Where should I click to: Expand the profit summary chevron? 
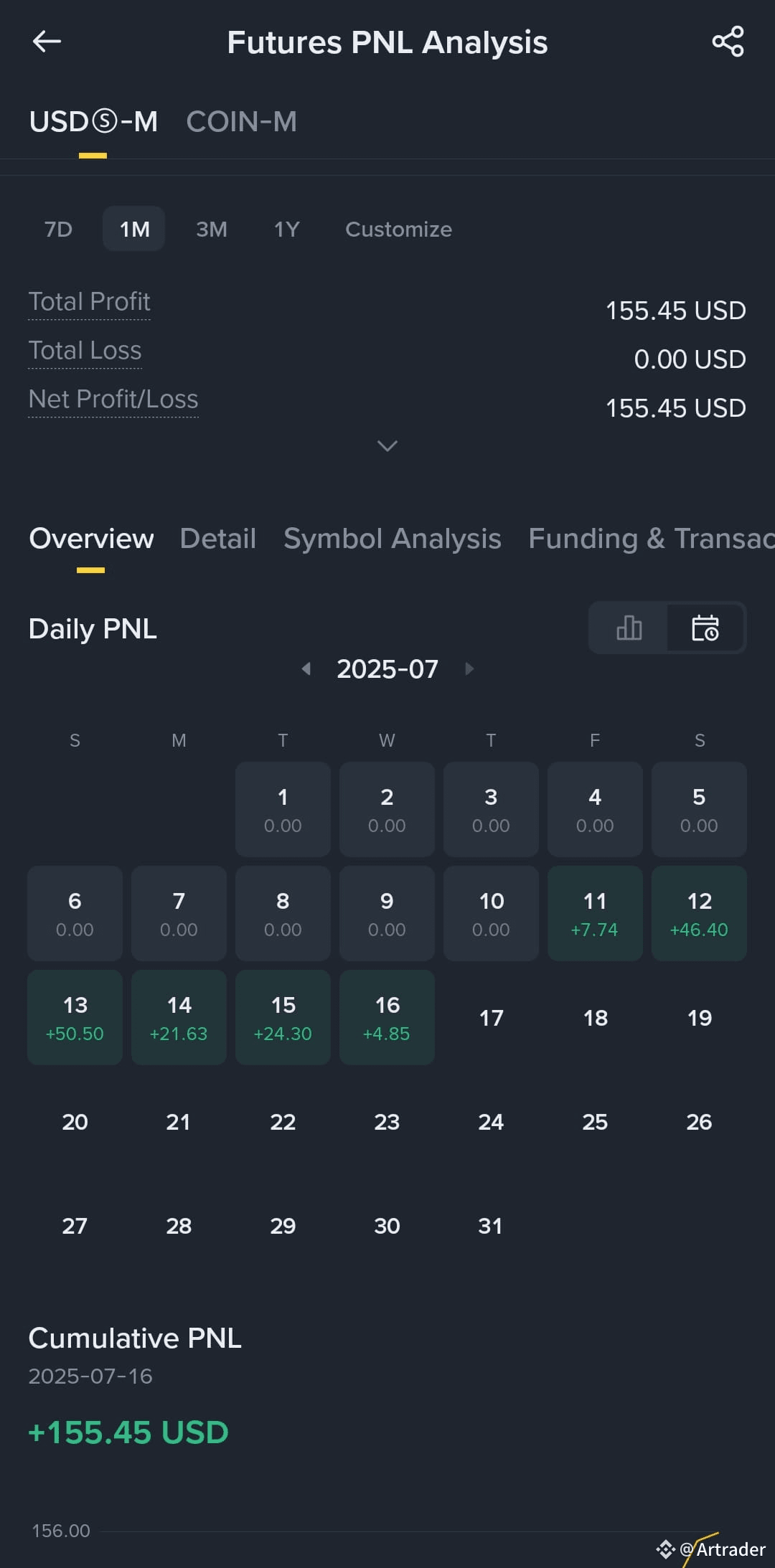(387, 445)
